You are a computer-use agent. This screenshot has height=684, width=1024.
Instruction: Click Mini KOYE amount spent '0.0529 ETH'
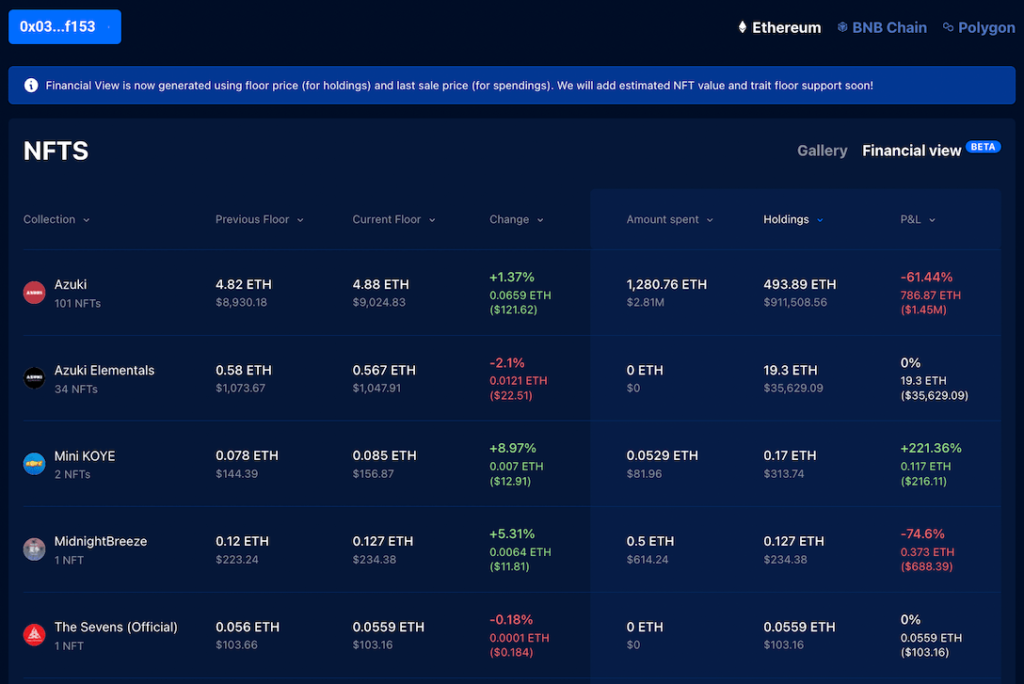tap(662, 455)
